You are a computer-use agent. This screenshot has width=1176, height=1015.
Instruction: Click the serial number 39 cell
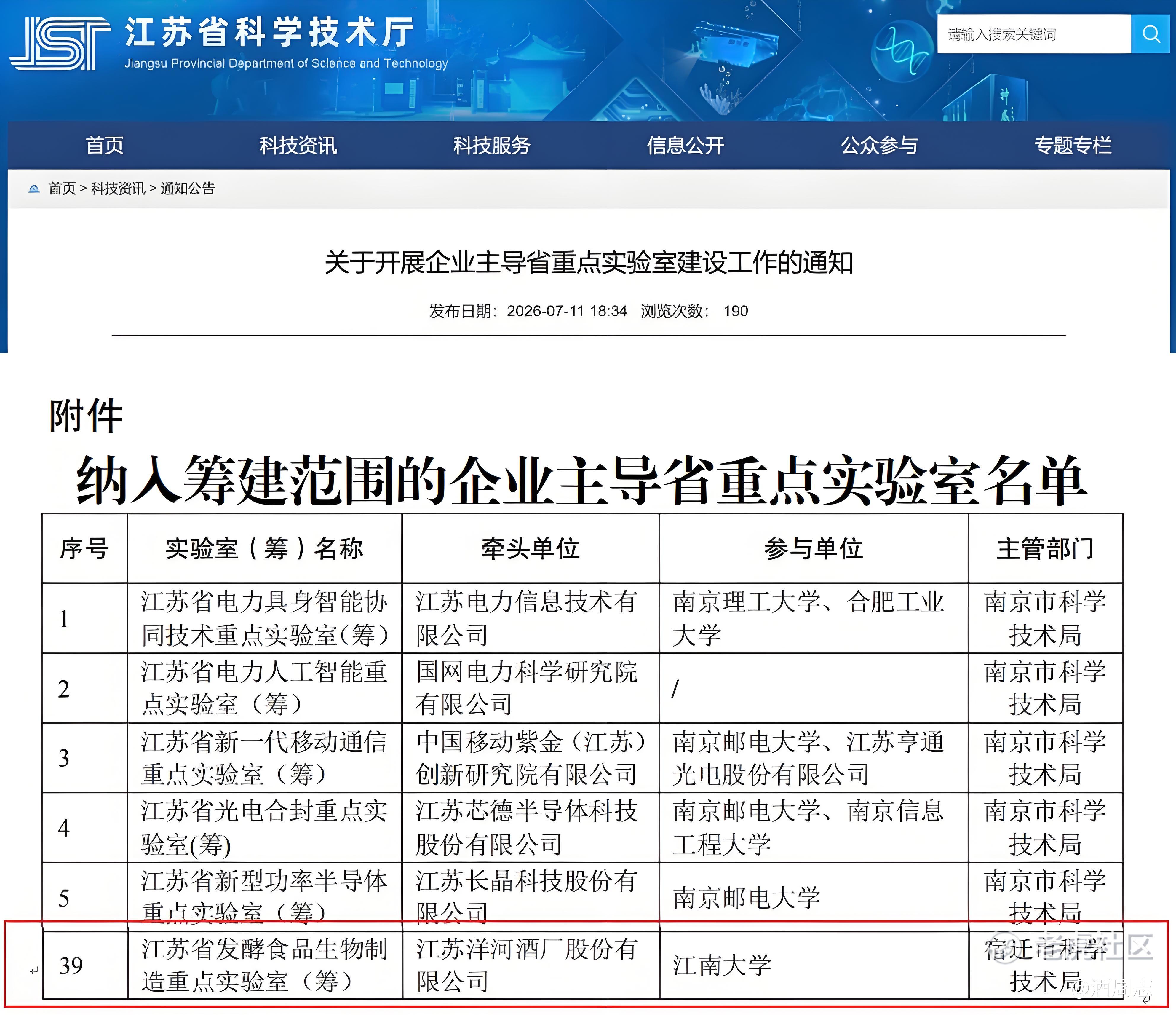pyautogui.click(x=85, y=965)
